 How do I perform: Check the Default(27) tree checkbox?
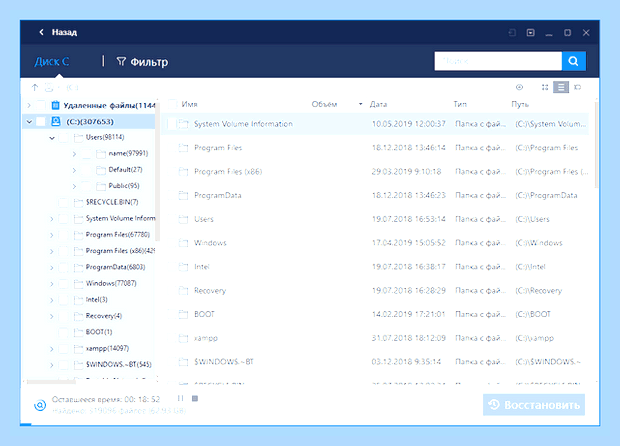tap(86, 170)
